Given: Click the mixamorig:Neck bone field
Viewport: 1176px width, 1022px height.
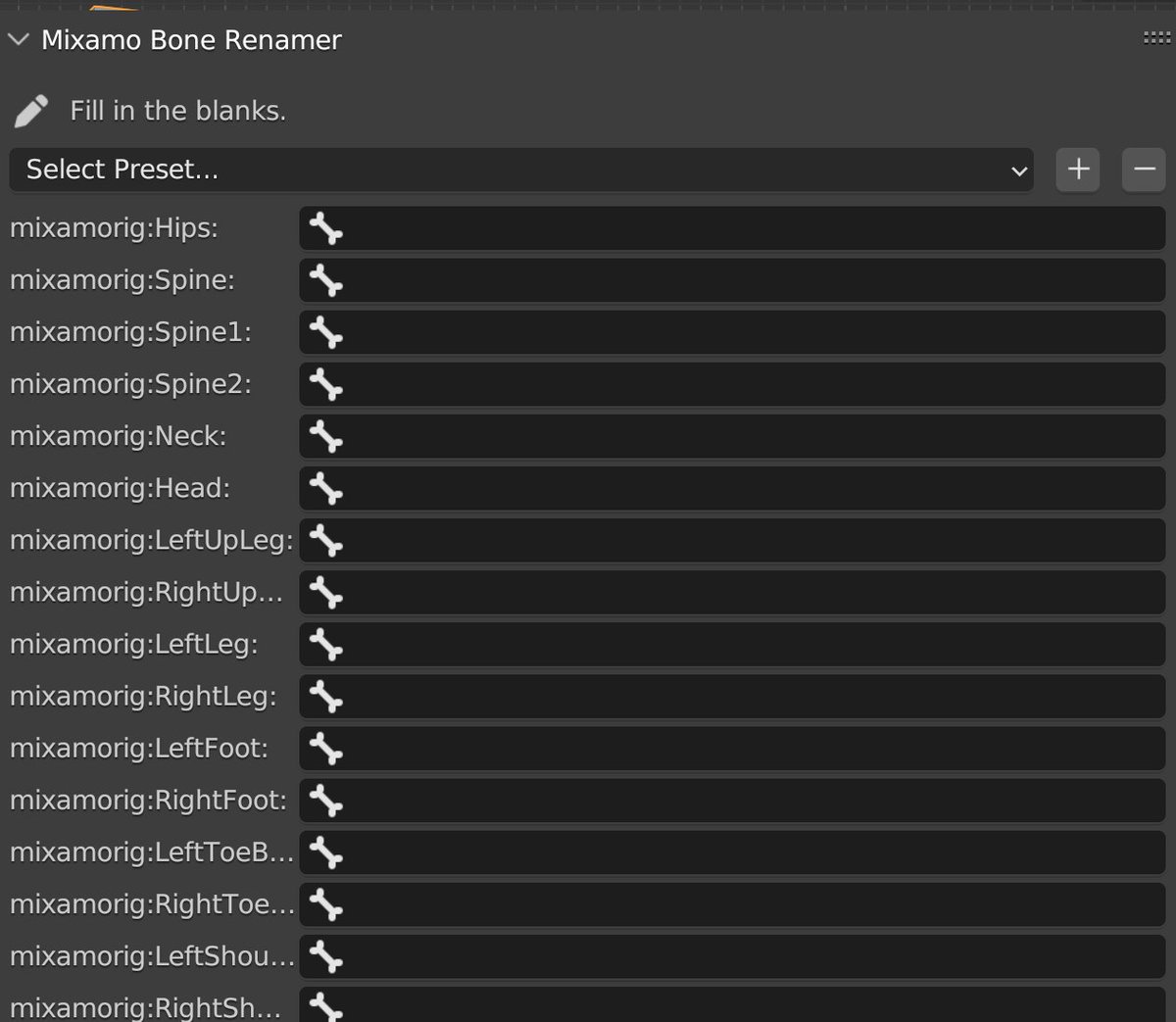Looking at the screenshot, I should [x=732, y=436].
